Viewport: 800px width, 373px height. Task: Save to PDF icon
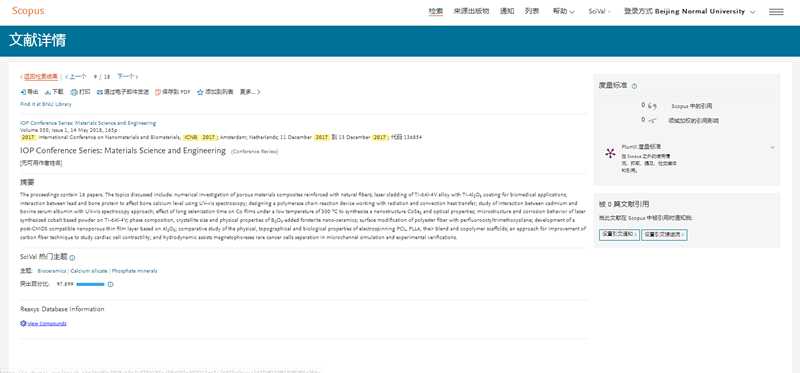point(158,92)
